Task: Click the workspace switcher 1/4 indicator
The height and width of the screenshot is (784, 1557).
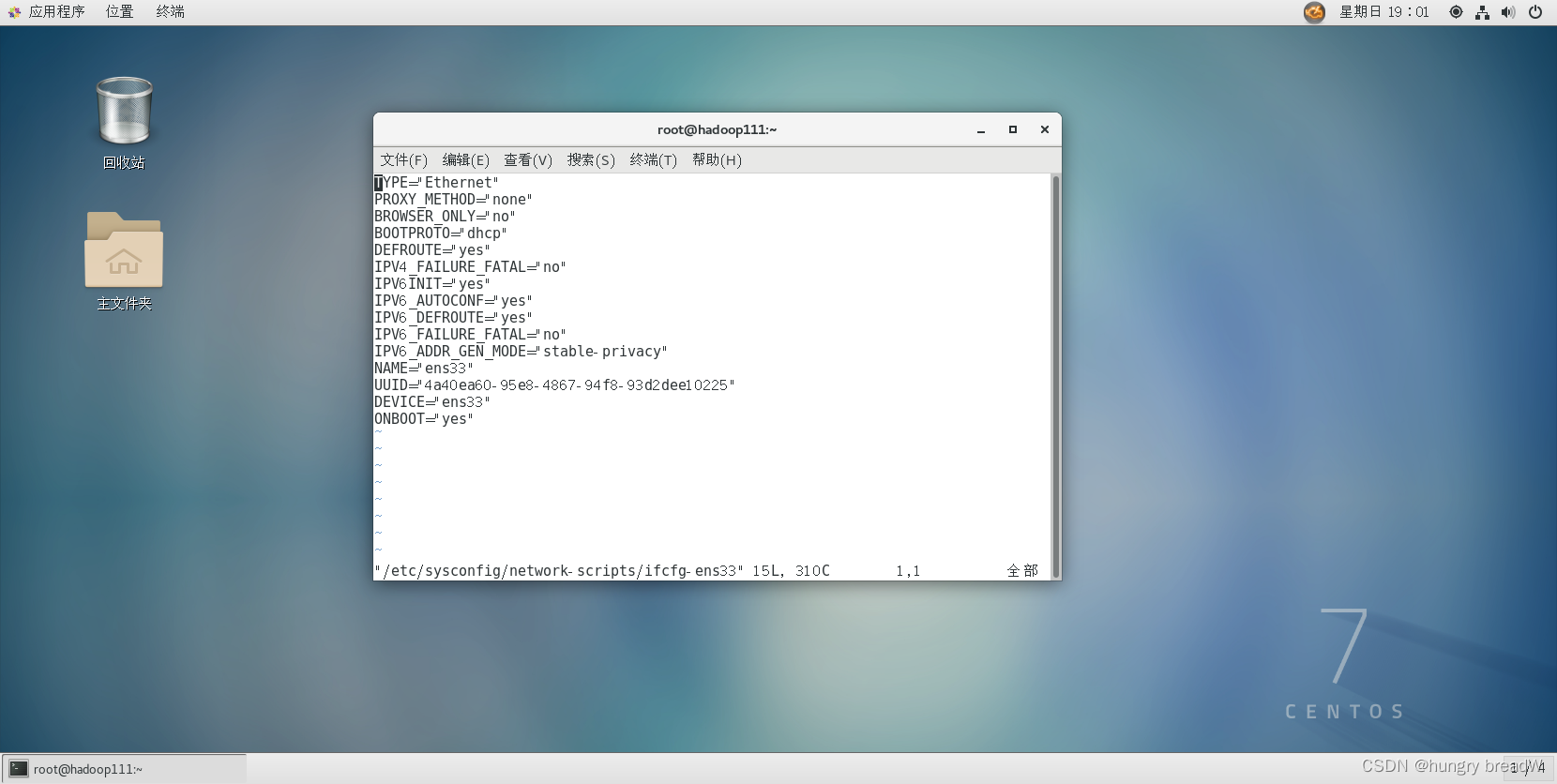Action: (1528, 768)
